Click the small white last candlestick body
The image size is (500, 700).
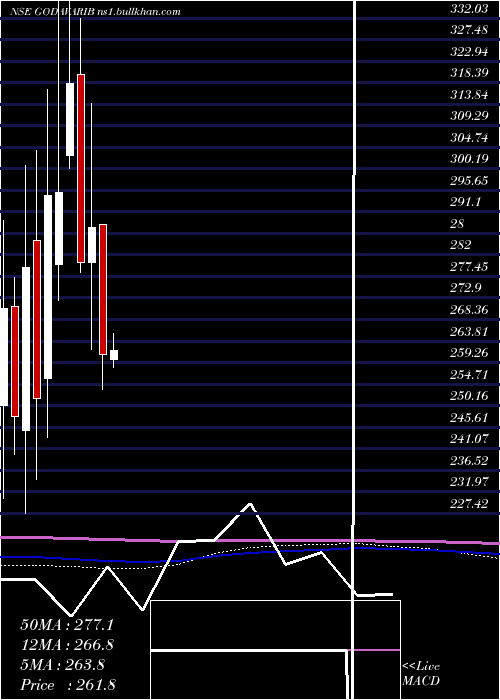[114, 355]
